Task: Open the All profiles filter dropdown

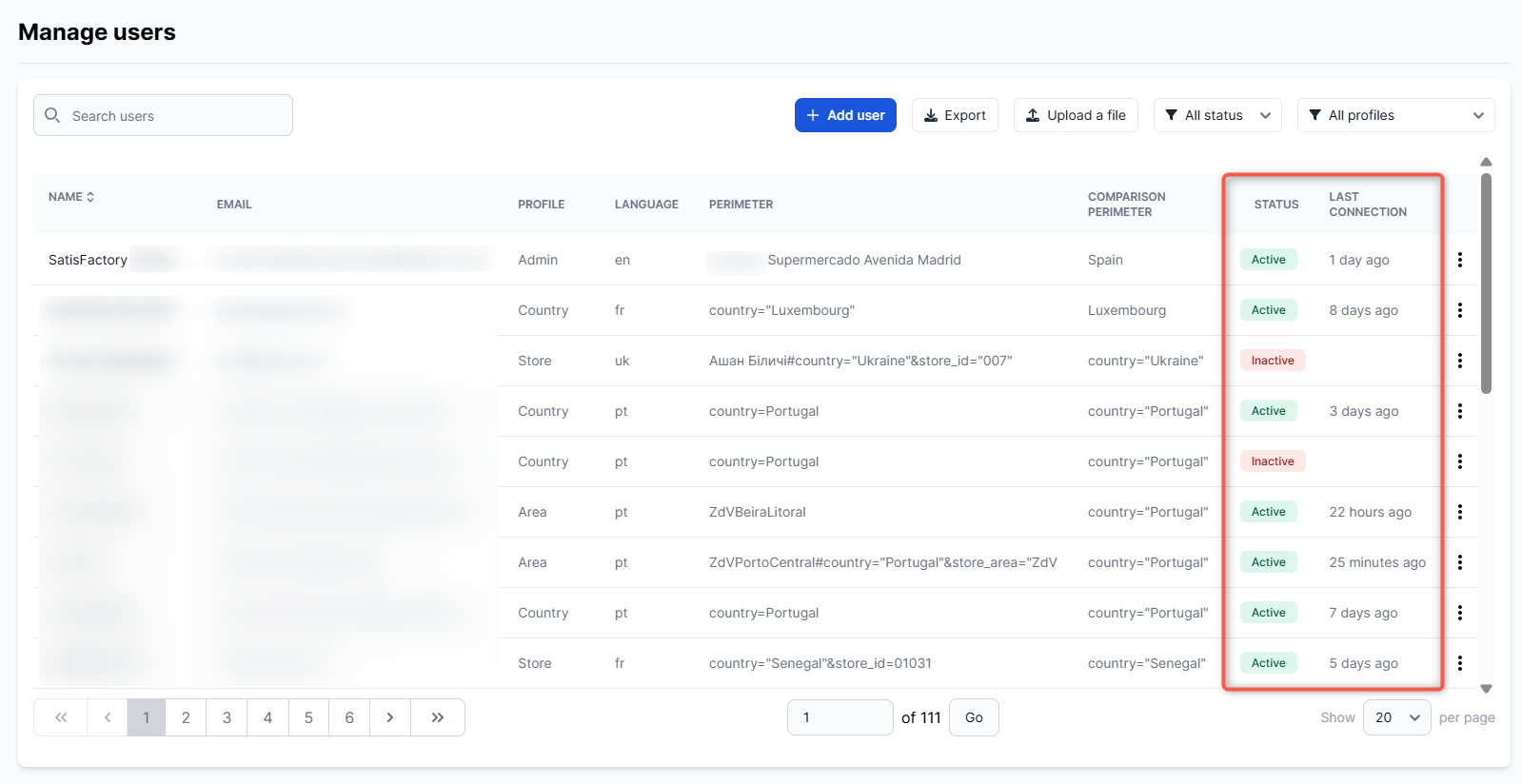Action: (1395, 115)
